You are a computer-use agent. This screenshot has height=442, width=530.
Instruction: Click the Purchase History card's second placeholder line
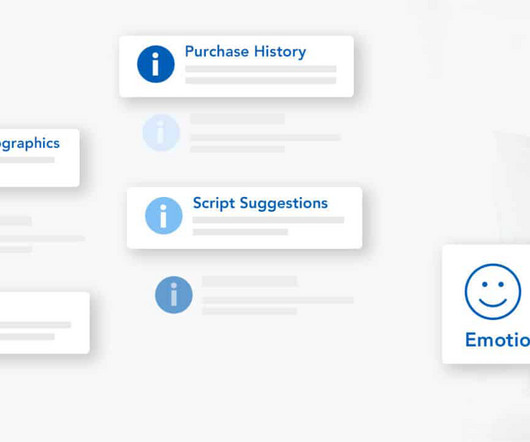(261, 80)
